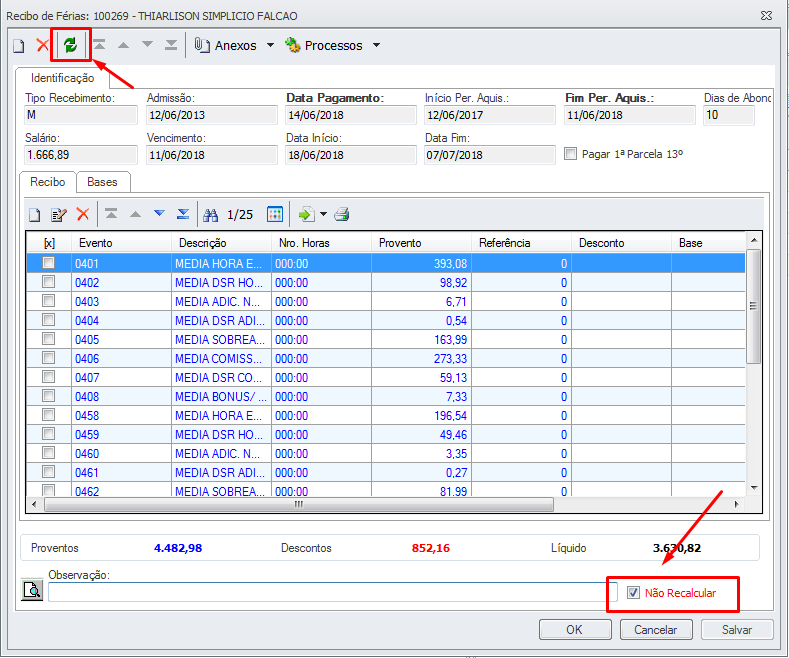This screenshot has width=789, height=658.
Task: Delete record with top red X icon
Action: click(43, 45)
